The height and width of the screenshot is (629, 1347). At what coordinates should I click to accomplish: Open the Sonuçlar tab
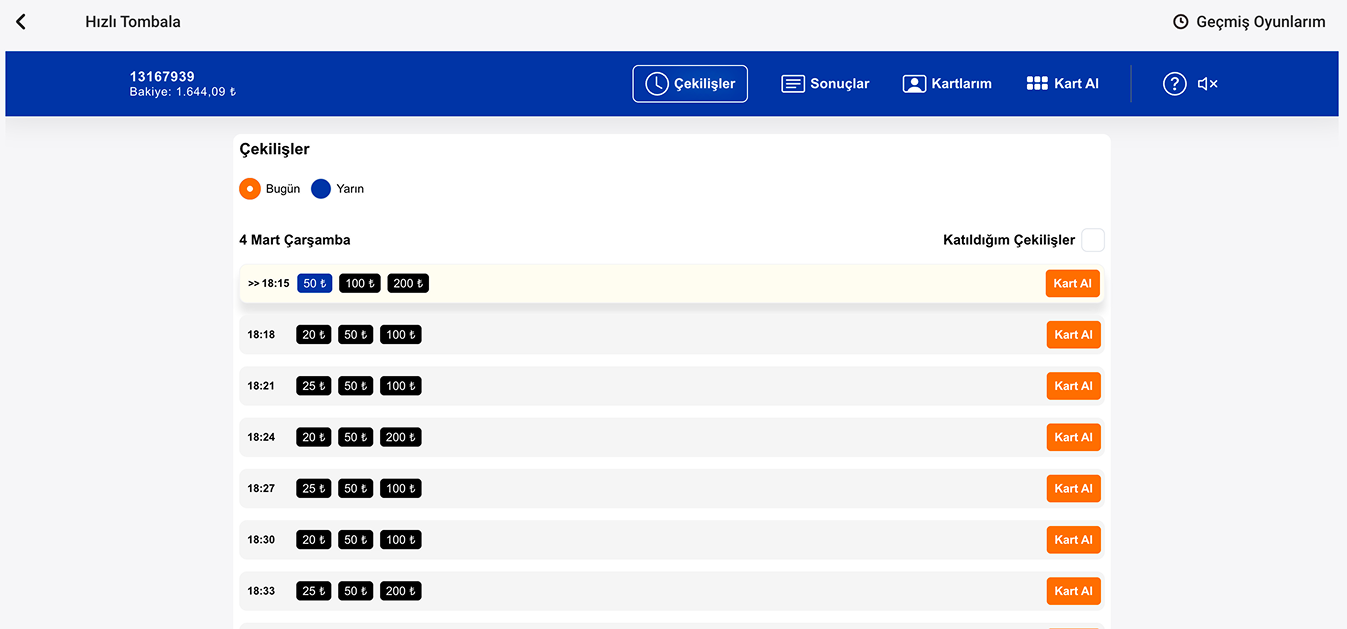(x=825, y=84)
